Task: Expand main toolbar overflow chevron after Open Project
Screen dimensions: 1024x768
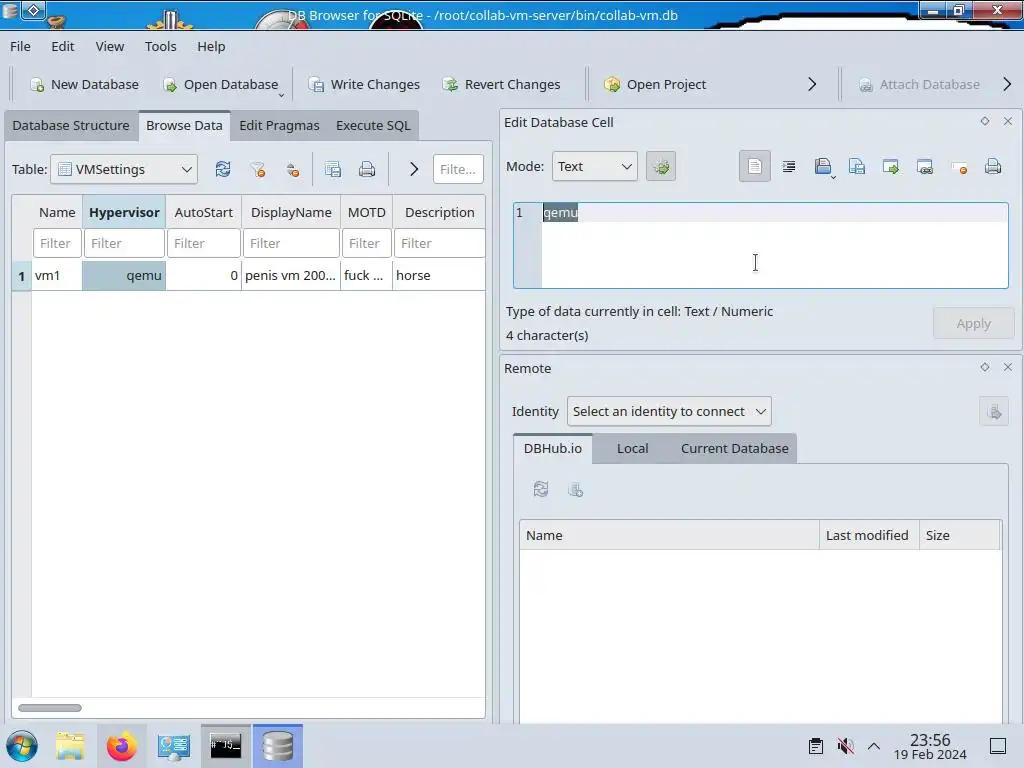Action: pos(812,84)
